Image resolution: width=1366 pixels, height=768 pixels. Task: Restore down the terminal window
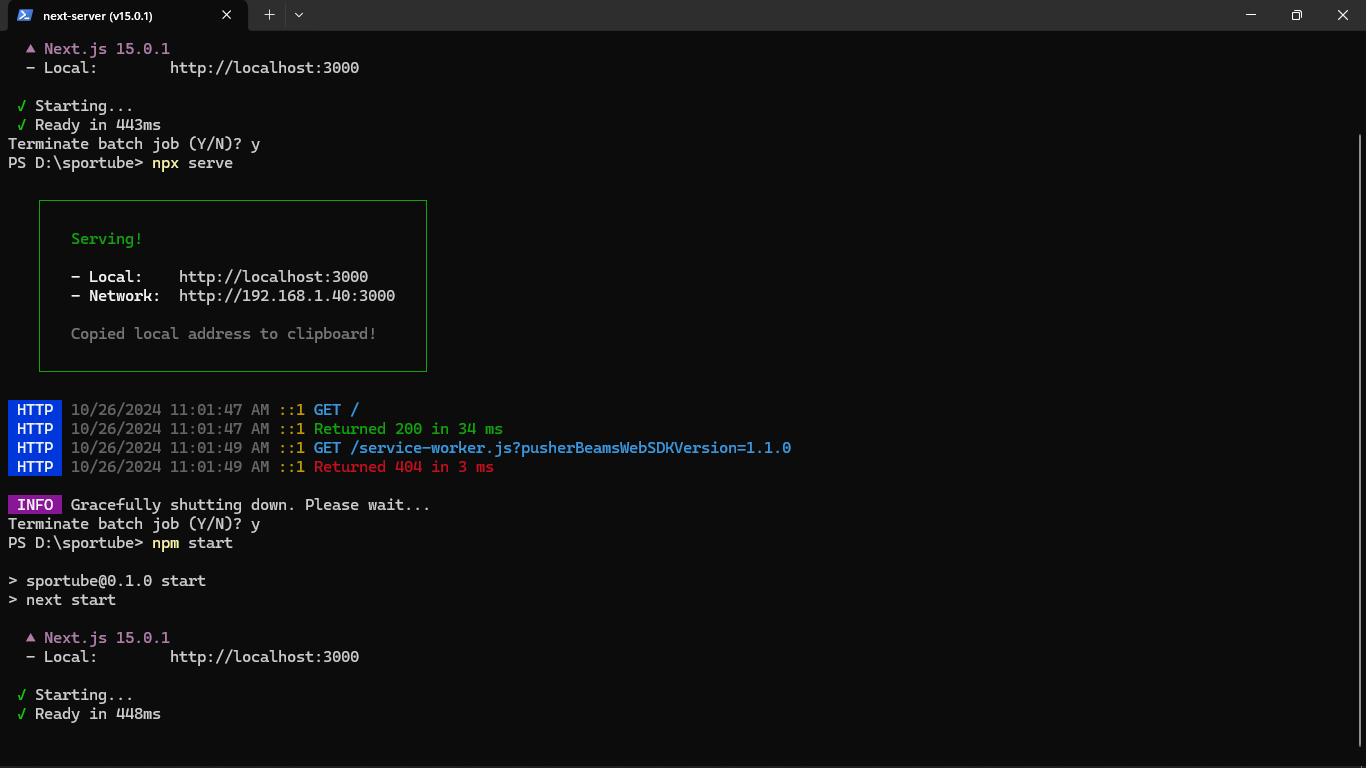point(1297,15)
